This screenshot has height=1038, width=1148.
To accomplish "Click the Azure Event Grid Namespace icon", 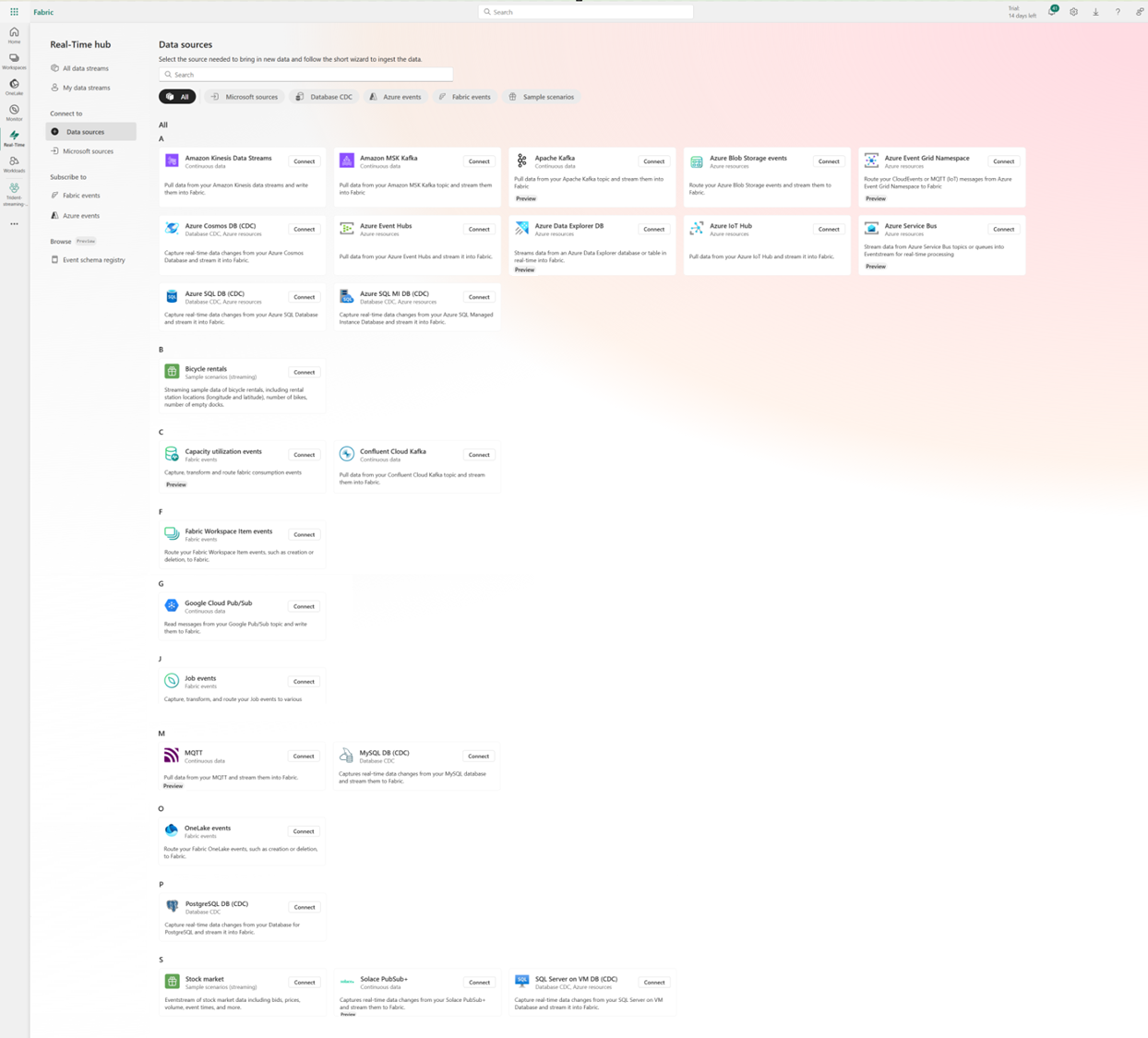I will [871, 161].
